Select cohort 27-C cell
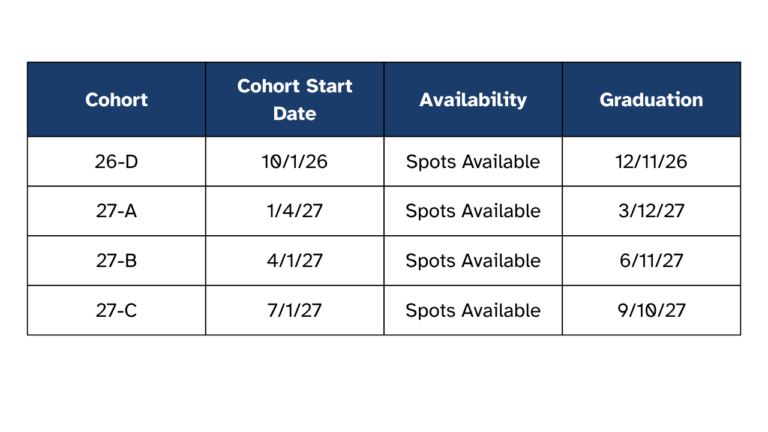Screen dimensions: 768x432 117,311
